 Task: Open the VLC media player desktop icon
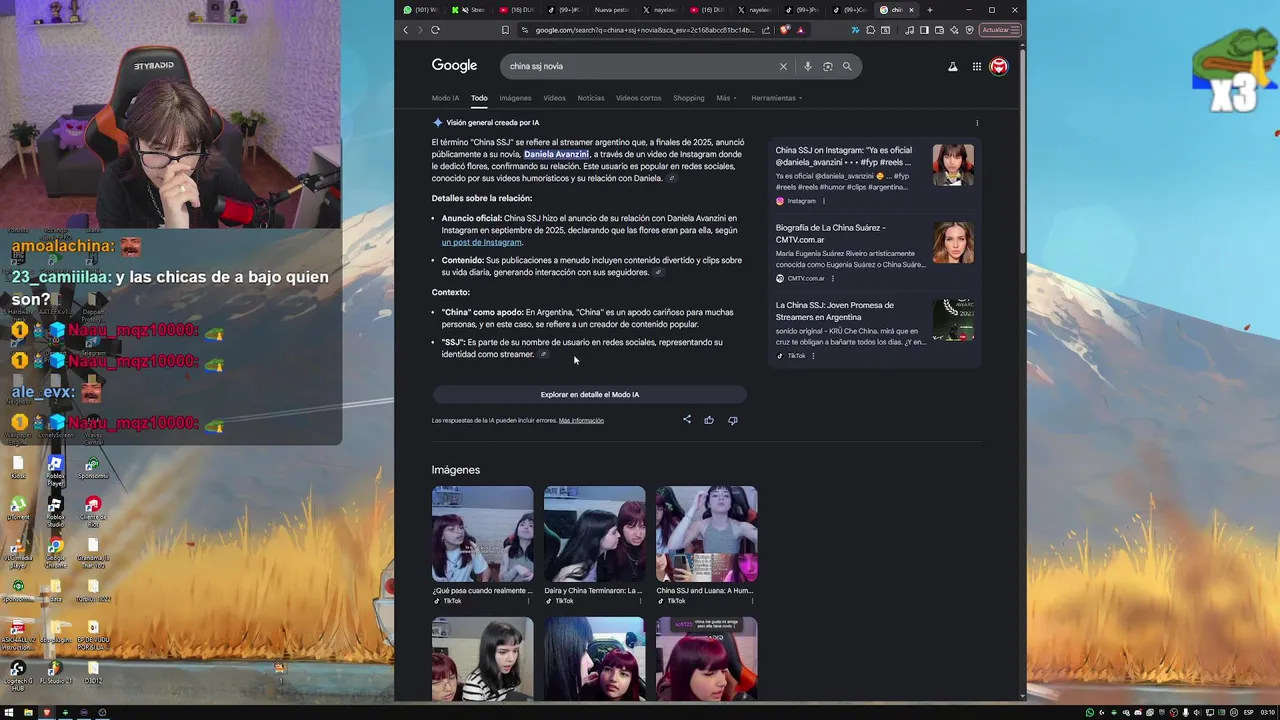18,553
